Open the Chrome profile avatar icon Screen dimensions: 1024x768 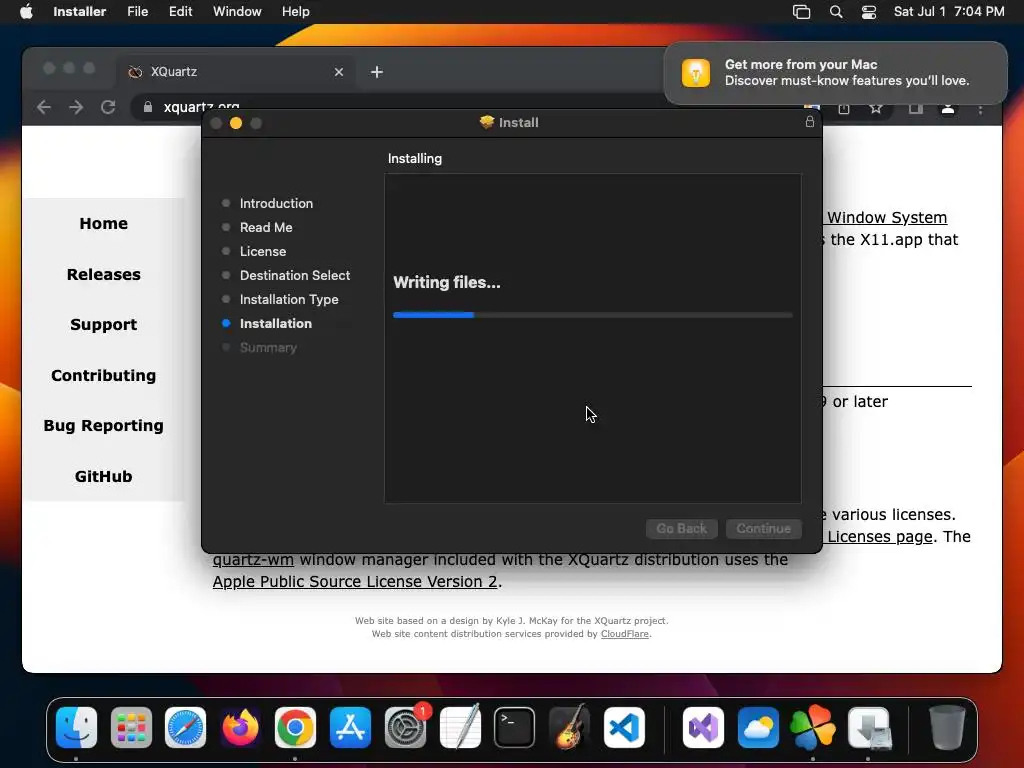[948, 109]
